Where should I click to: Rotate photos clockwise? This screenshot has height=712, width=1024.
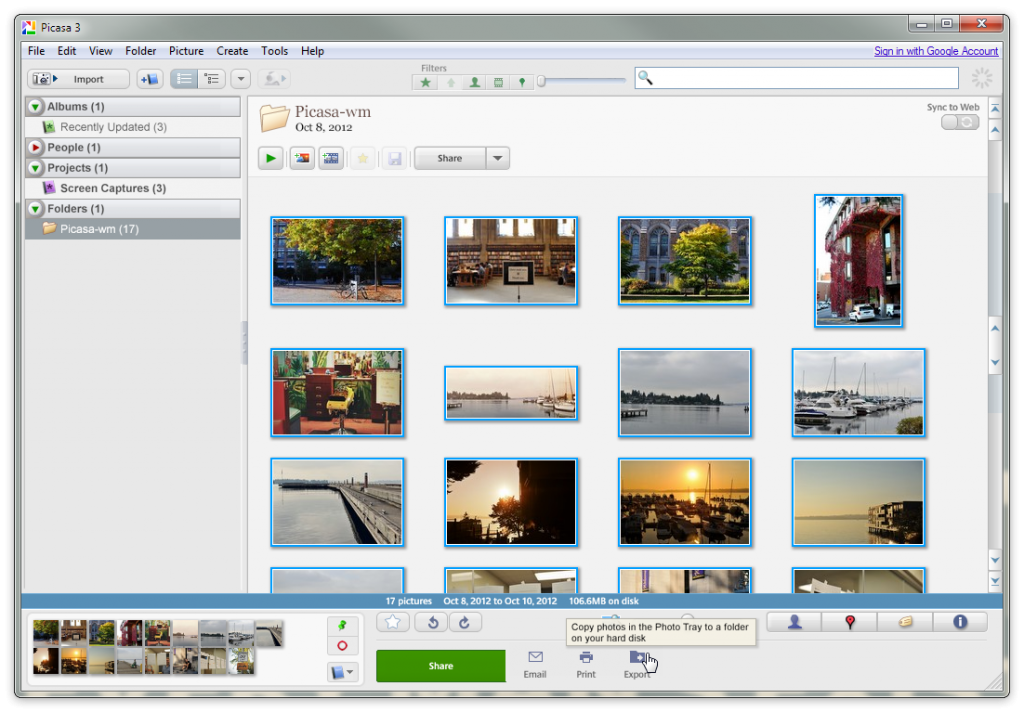(x=464, y=623)
